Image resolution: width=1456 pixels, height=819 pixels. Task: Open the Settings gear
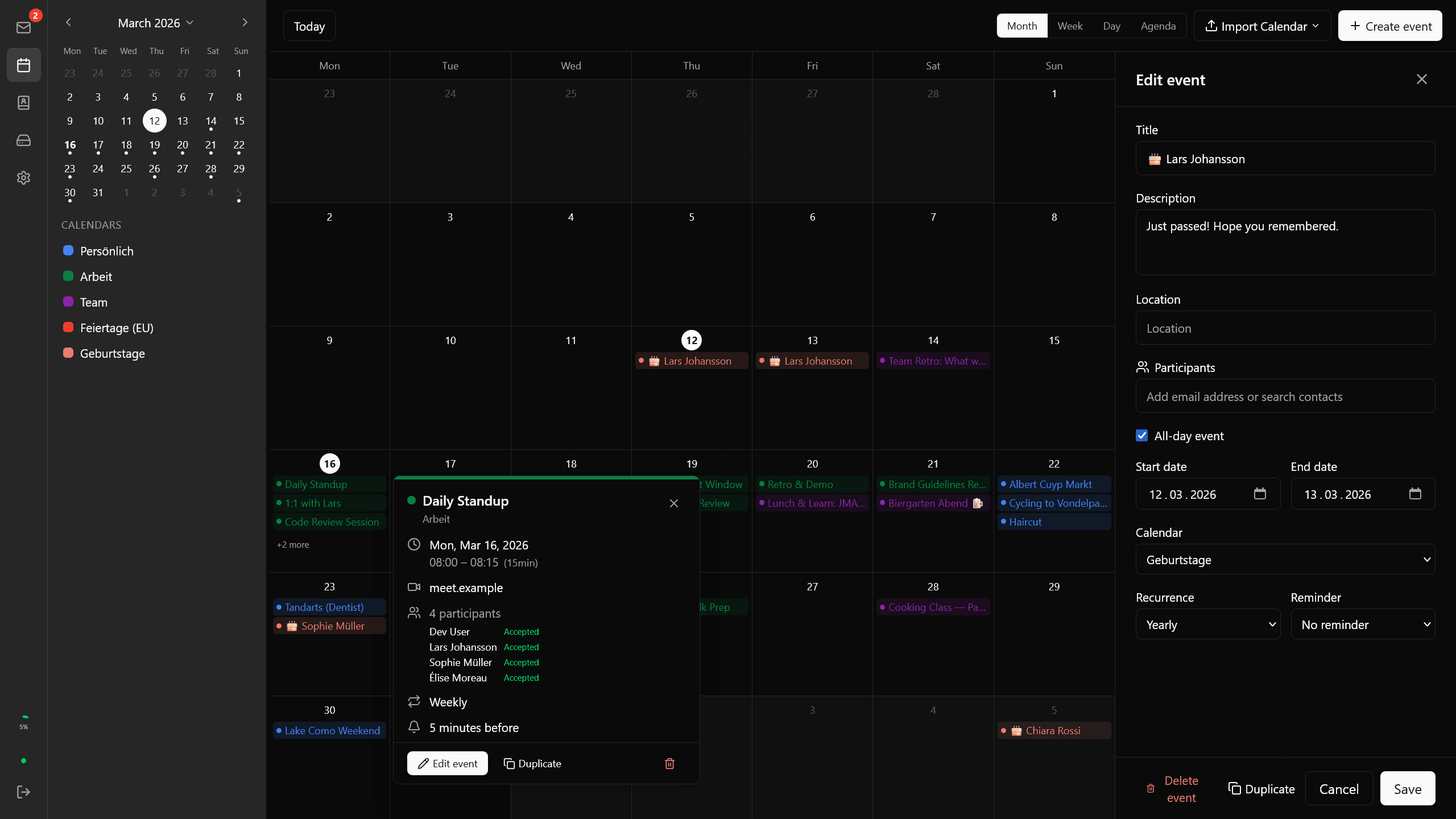(x=23, y=177)
